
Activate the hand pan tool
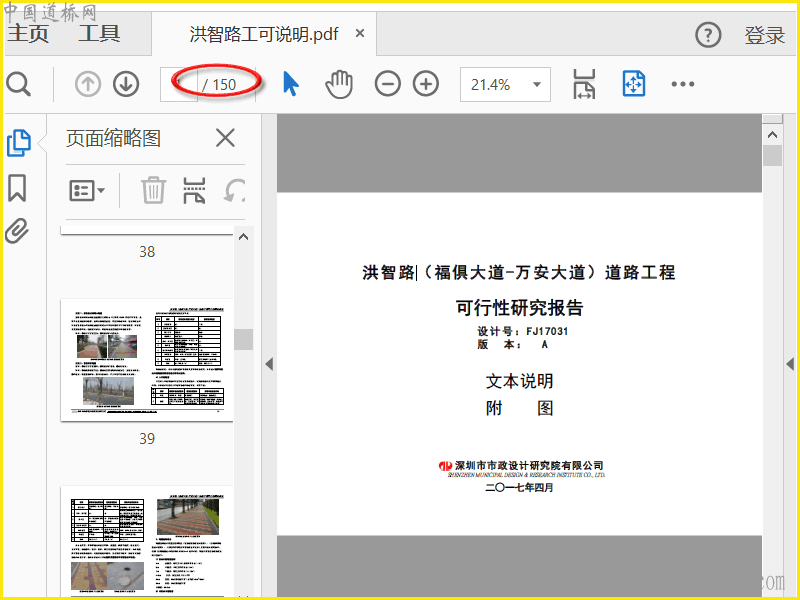(339, 85)
